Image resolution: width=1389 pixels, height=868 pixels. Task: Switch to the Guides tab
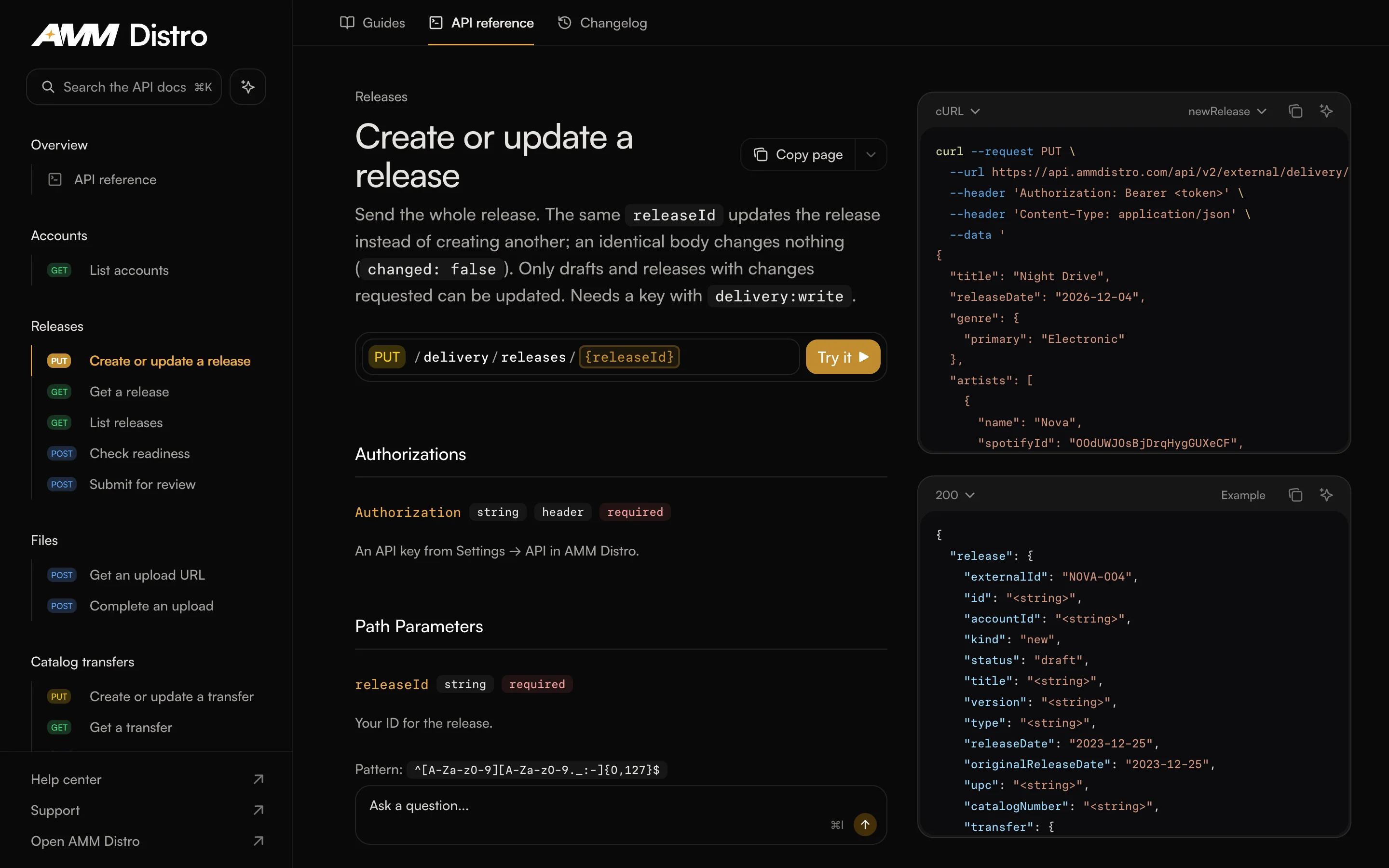372,23
